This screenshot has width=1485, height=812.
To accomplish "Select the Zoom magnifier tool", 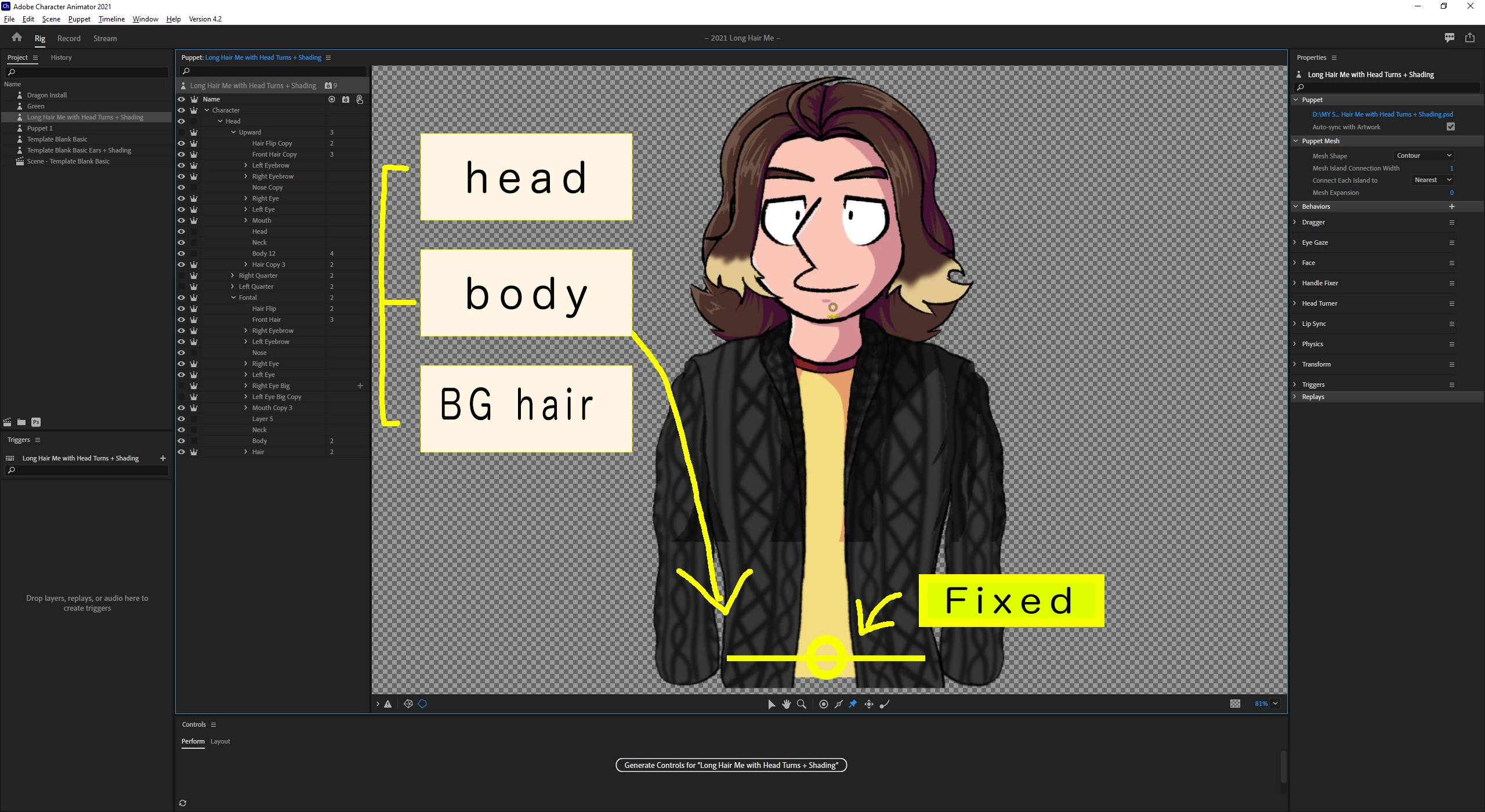I will click(802, 704).
